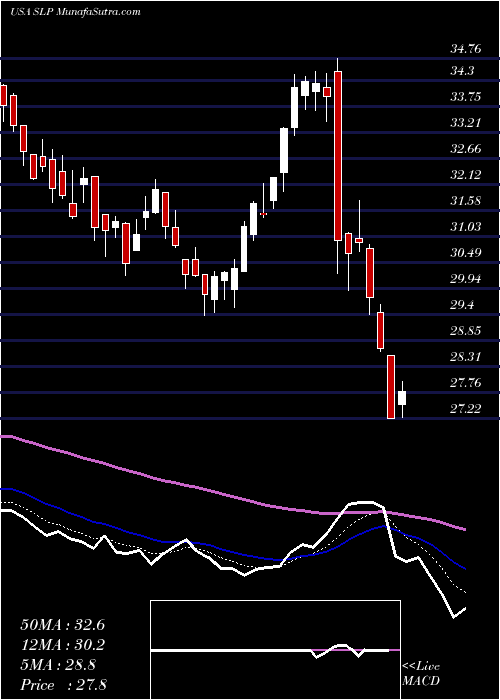Click the tallest red candlestick near the 34.76 peak

click(338, 156)
